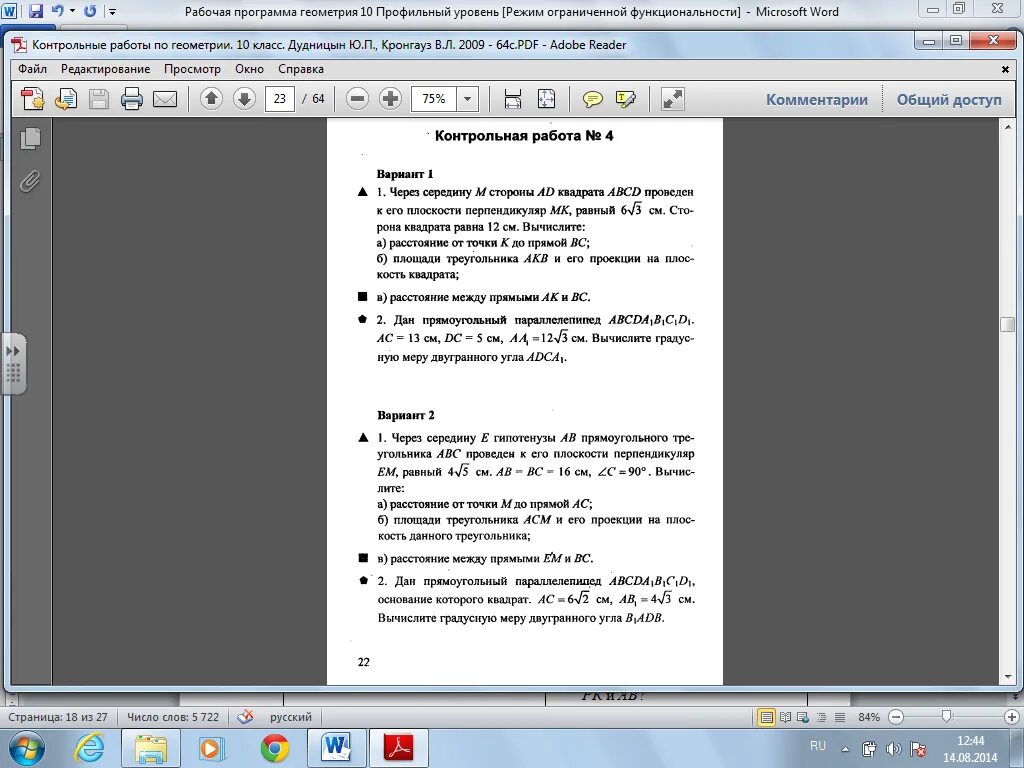Click Word zoom in plus button
Screen dimensions: 1024x768
coord(1014,717)
